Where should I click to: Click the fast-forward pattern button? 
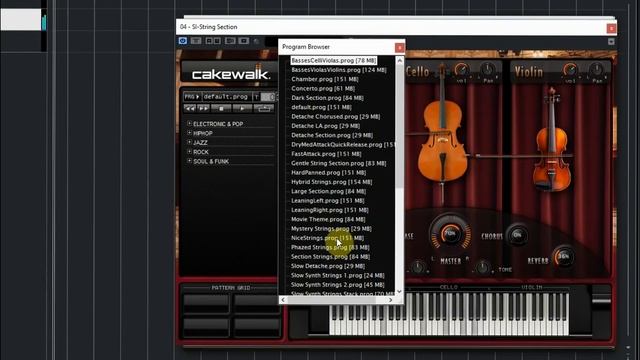click(203, 108)
